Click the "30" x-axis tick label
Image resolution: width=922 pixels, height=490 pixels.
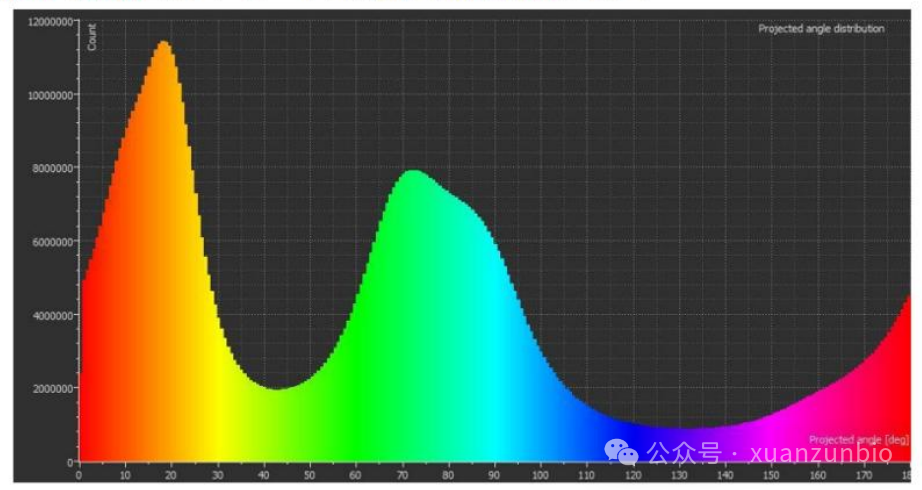click(x=218, y=475)
